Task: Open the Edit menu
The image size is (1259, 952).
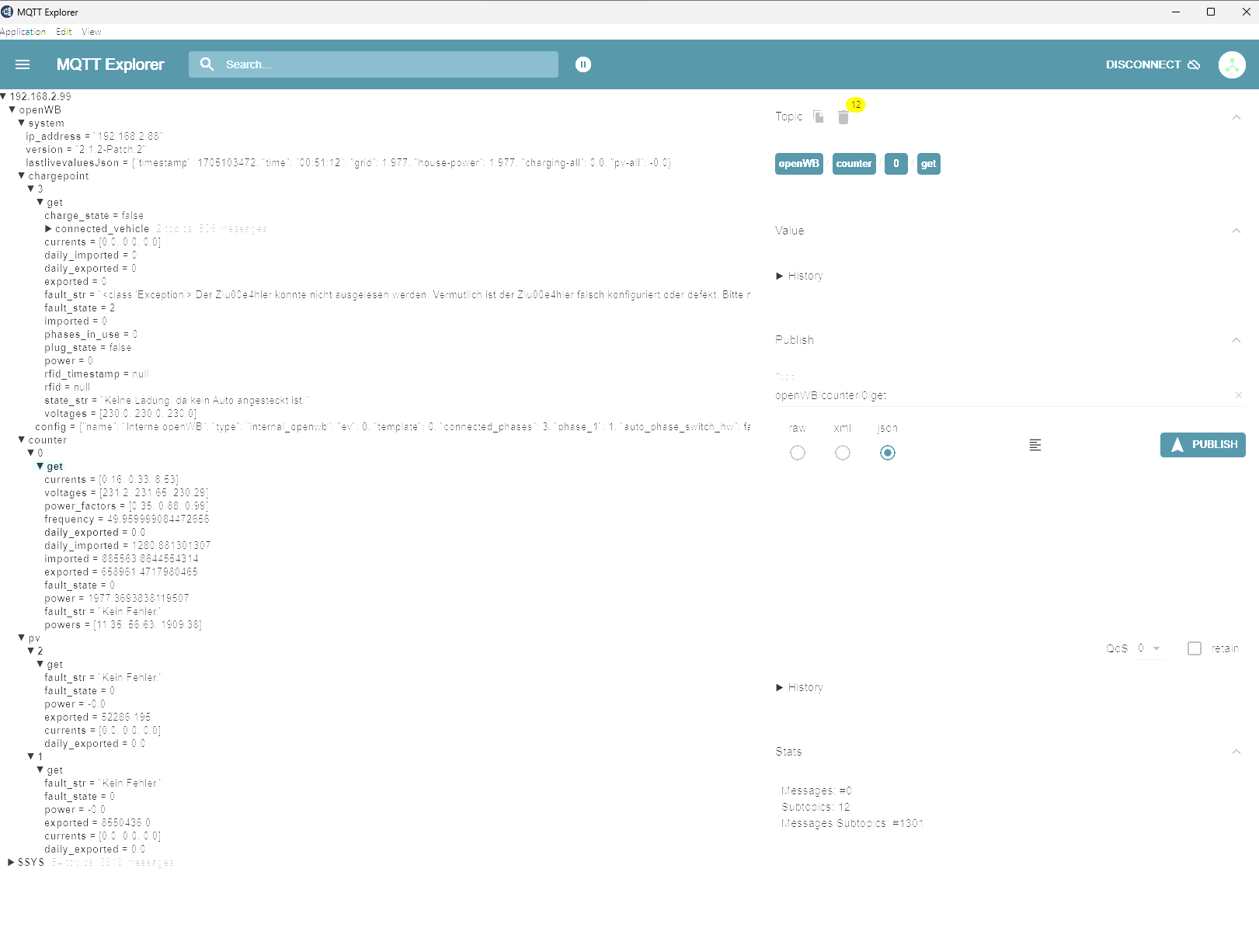Action: point(64,32)
